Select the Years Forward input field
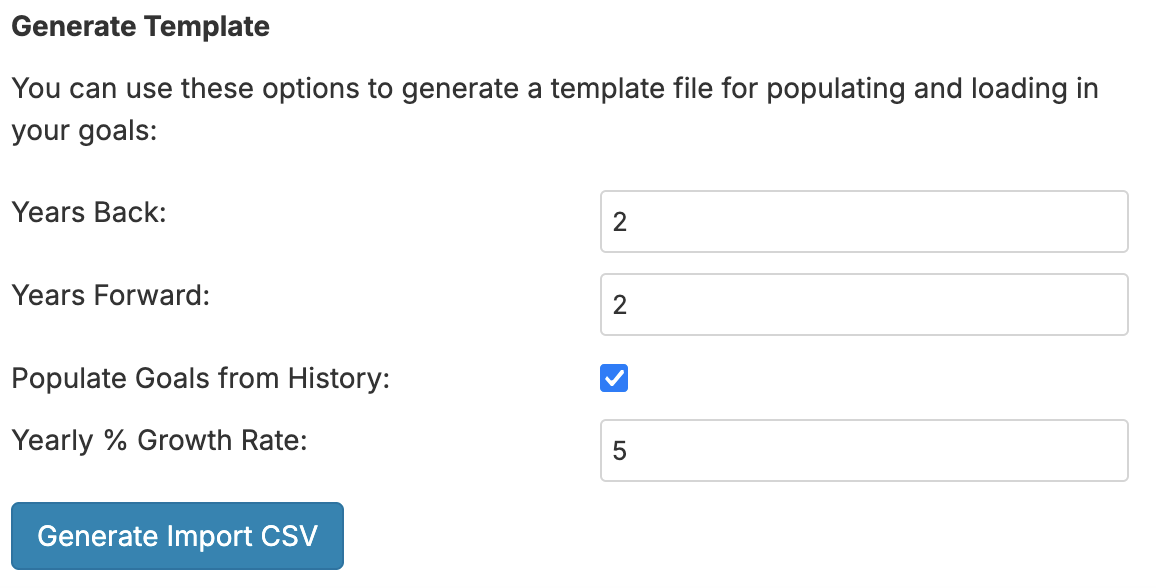Screen dimensions: 1156x588 tap(864, 304)
